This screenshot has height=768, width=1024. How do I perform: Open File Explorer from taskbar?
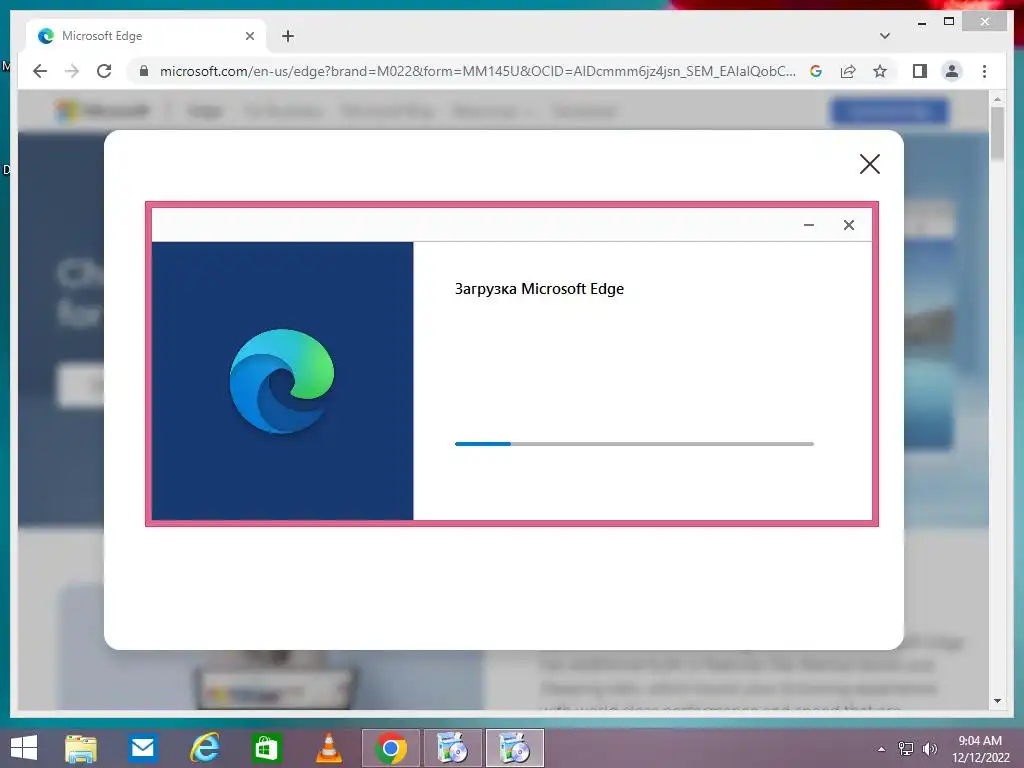tap(80, 748)
